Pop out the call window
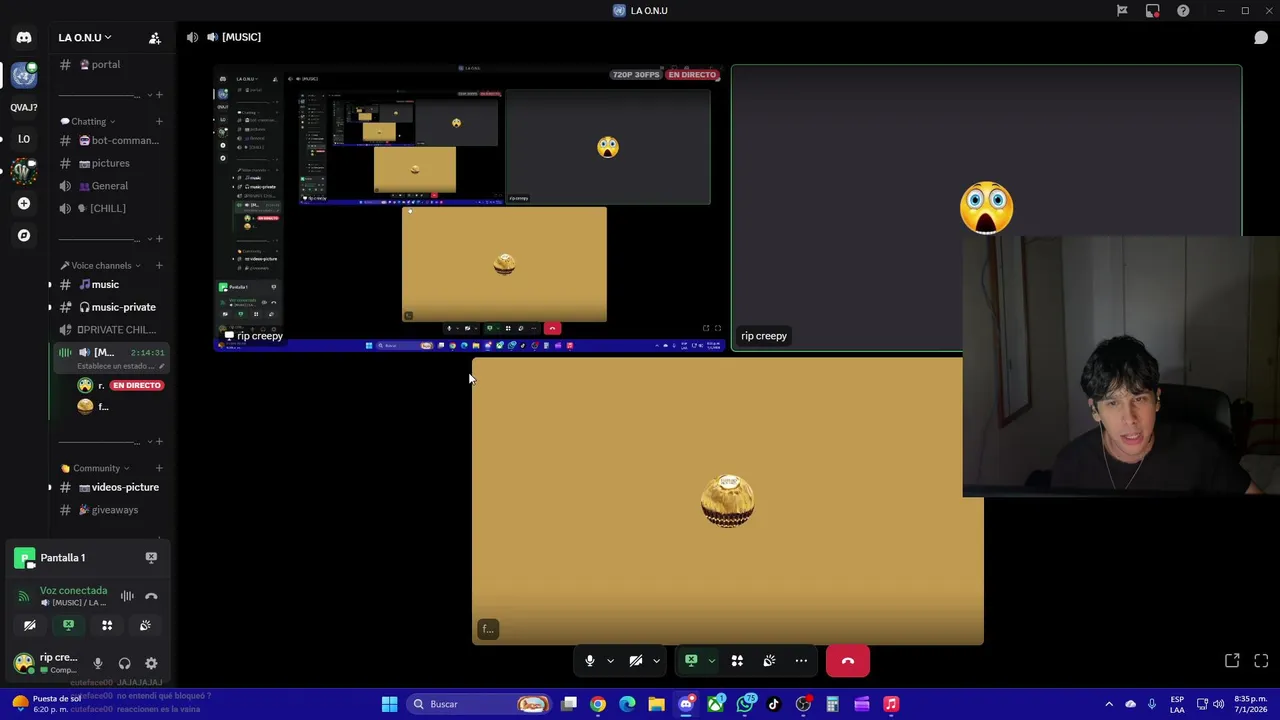The image size is (1280, 720). pos(1232,661)
